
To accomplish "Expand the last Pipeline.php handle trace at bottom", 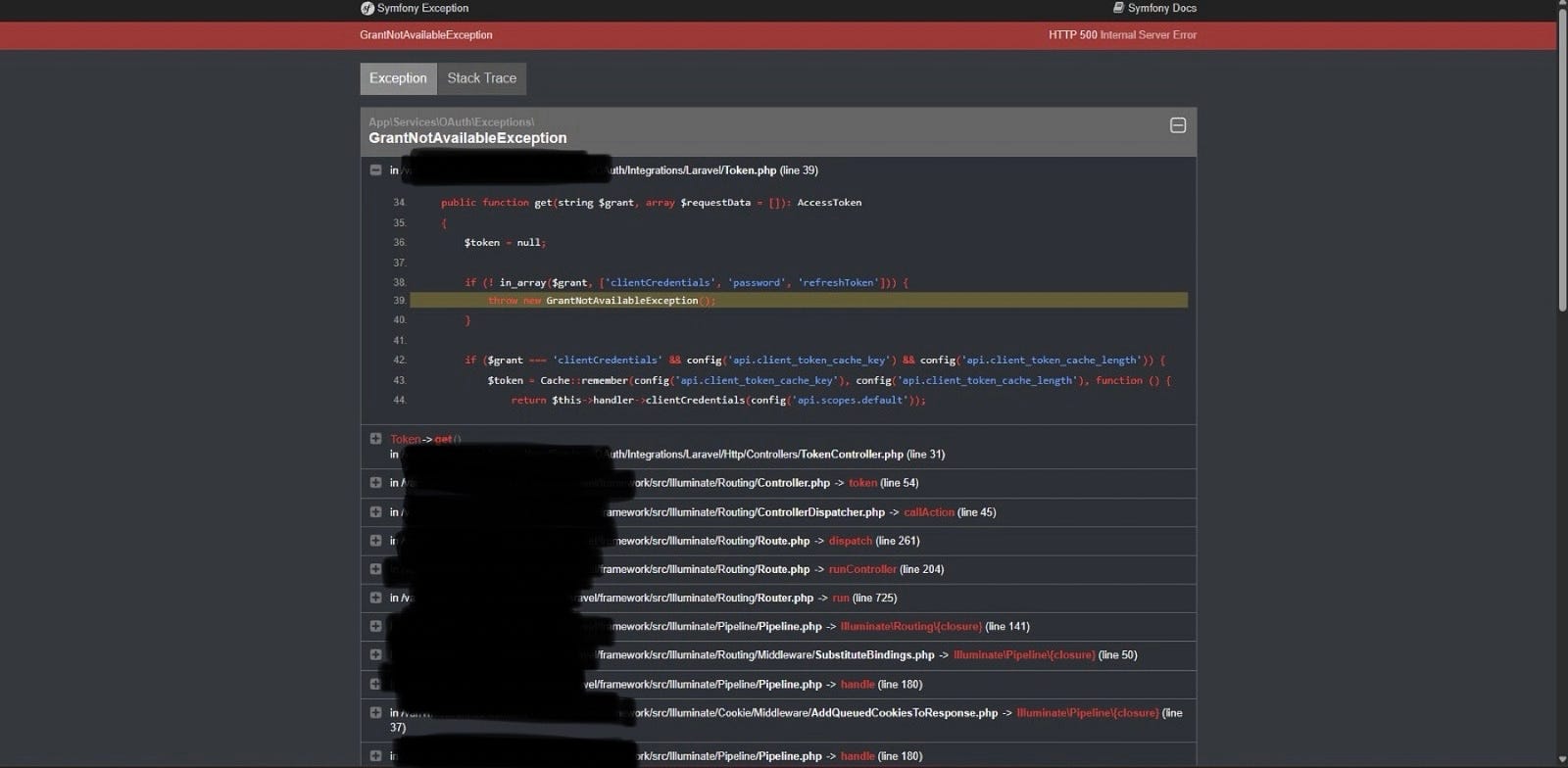I will click(375, 755).
